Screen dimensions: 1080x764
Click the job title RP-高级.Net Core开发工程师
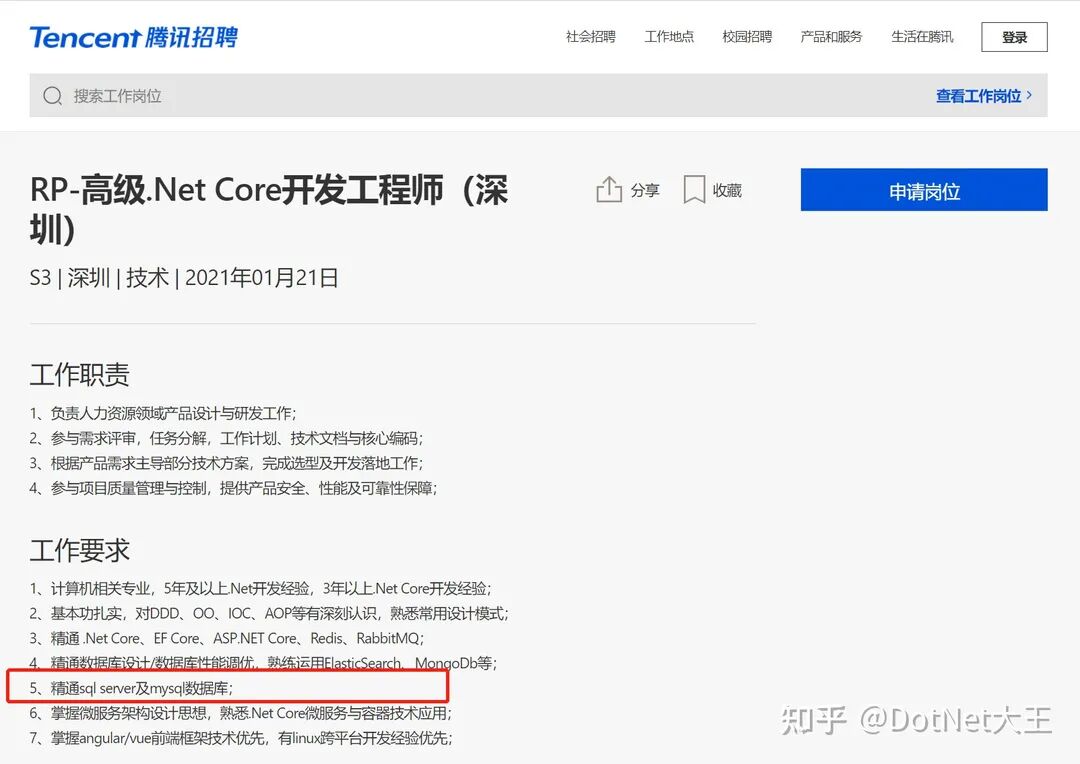269,209
